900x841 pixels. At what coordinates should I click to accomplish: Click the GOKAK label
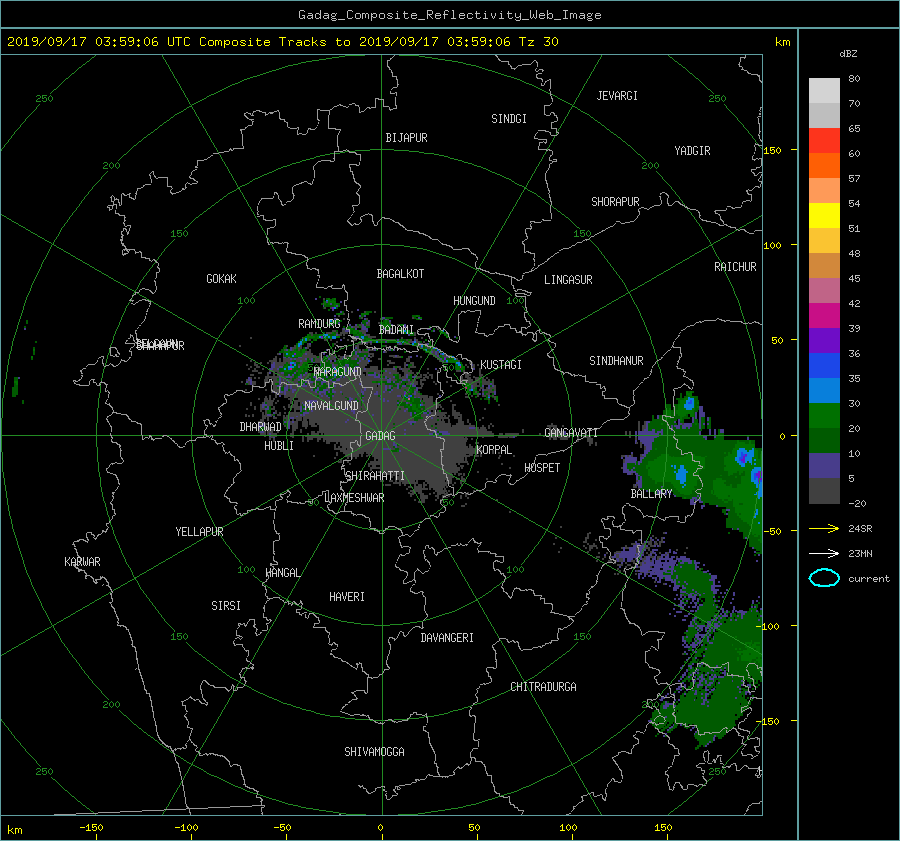pyautogui.click(x=221, y=279)
